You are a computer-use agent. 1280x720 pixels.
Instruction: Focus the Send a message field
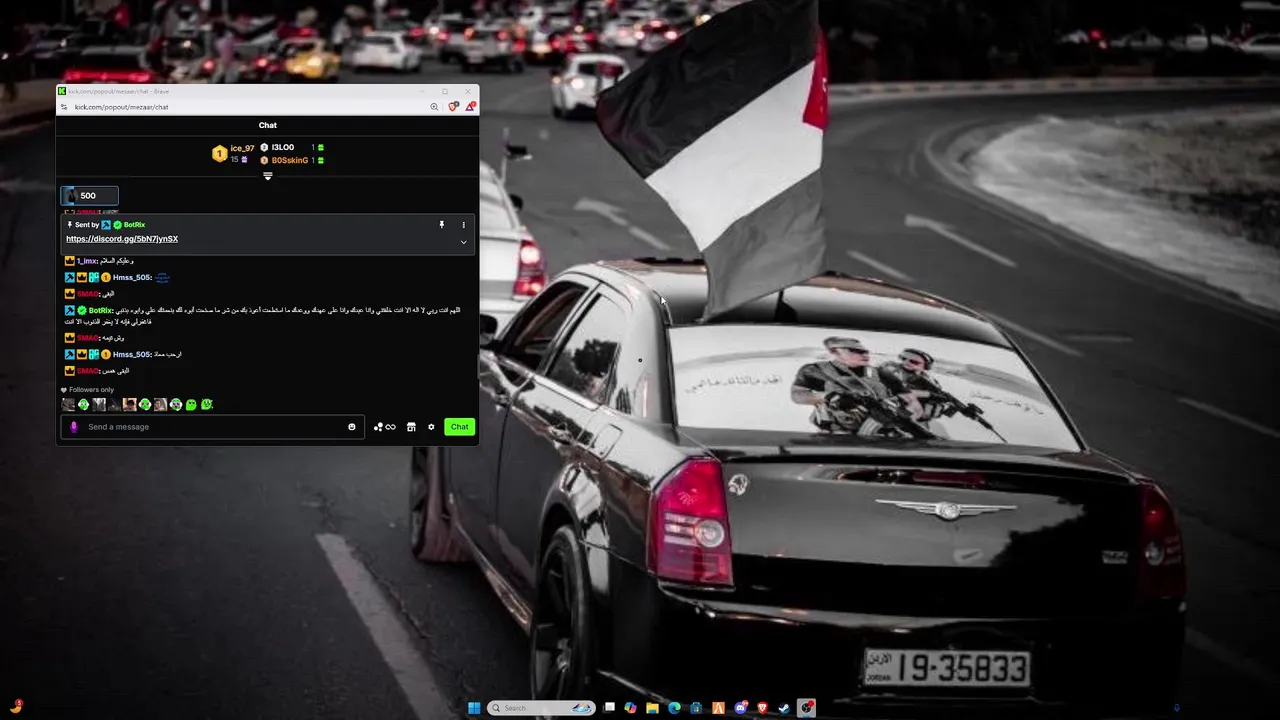click(x=210, y=427)
